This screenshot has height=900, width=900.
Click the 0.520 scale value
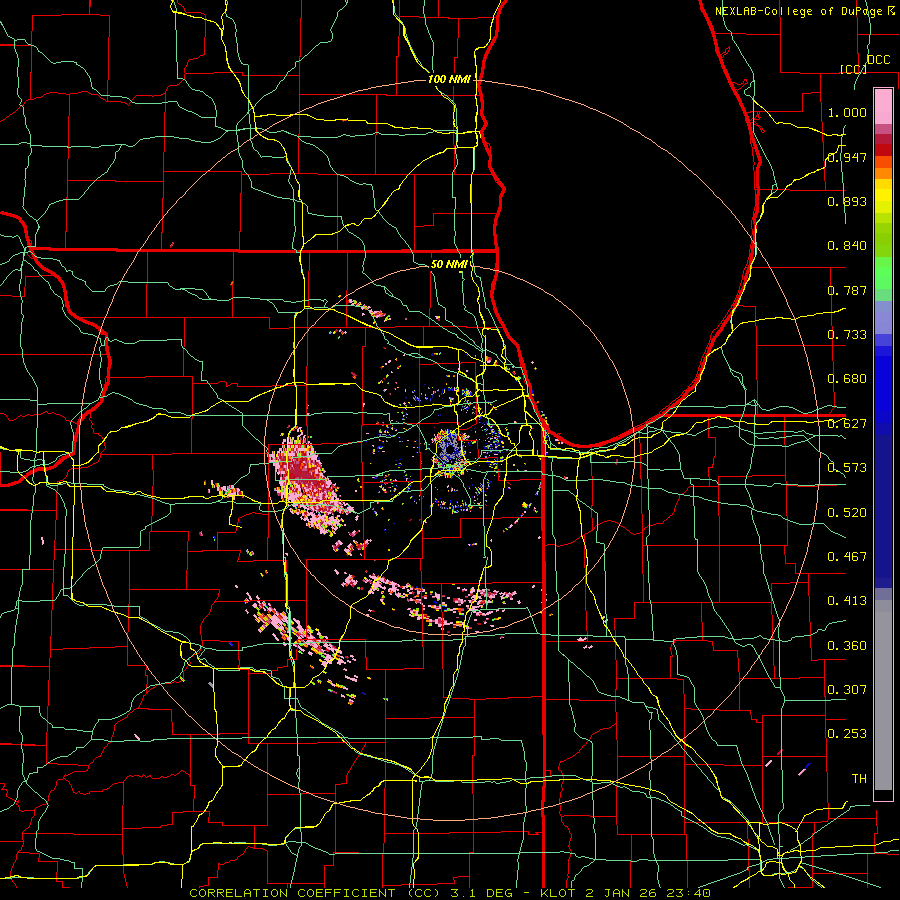[x=847, y=513]
